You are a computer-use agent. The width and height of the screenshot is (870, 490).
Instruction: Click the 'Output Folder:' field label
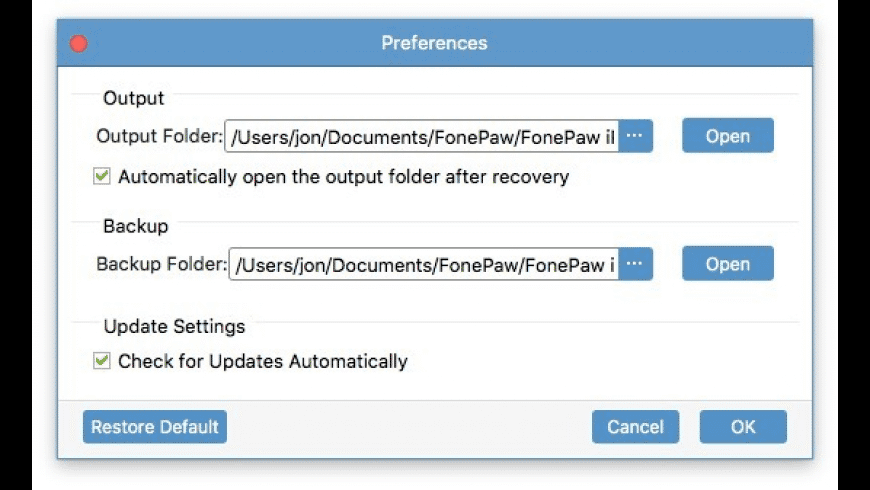[159, 136]
